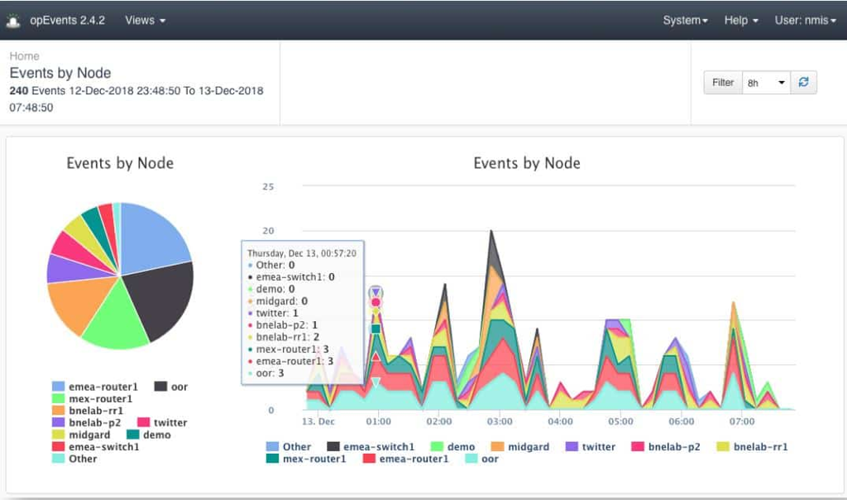Hide the midgard series in area chart legend
The image size is (847, 500).
(x=526, y=447)
